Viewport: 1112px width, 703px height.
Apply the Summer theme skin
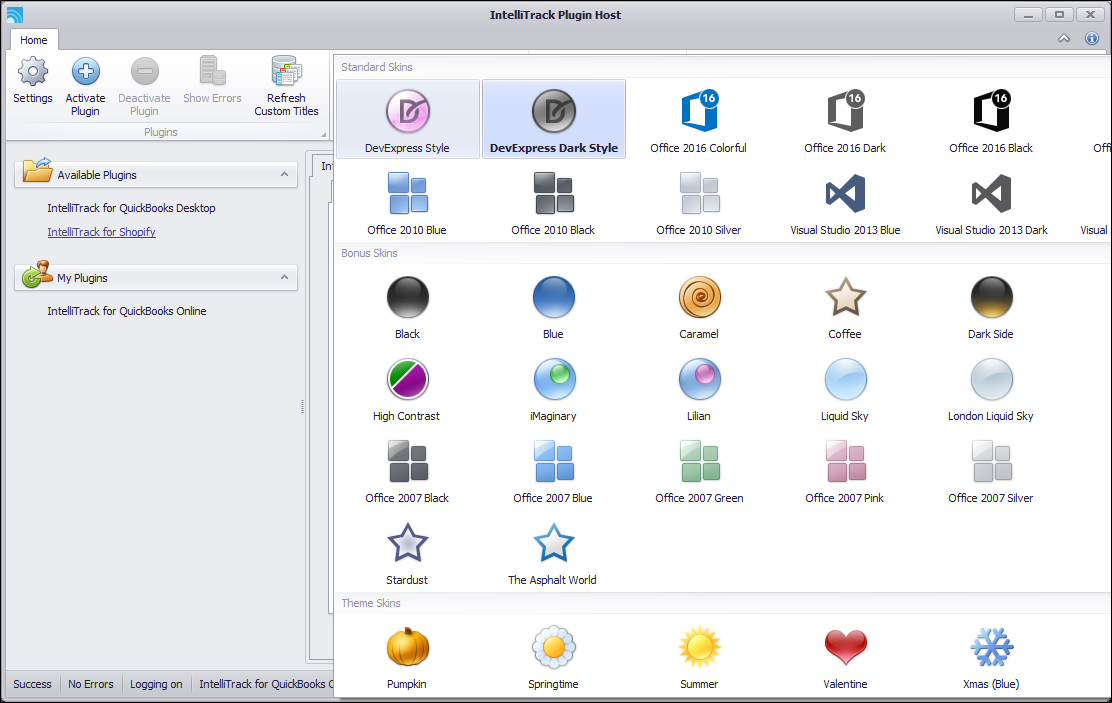point(699,657)
